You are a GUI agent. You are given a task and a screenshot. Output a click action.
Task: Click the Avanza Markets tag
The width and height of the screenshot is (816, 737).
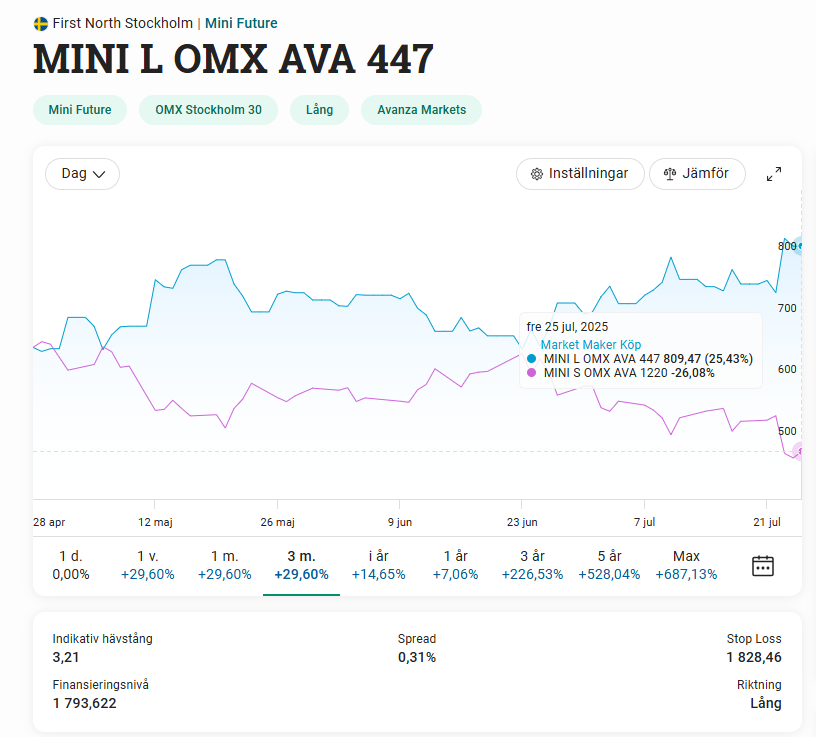coord(421,110)
